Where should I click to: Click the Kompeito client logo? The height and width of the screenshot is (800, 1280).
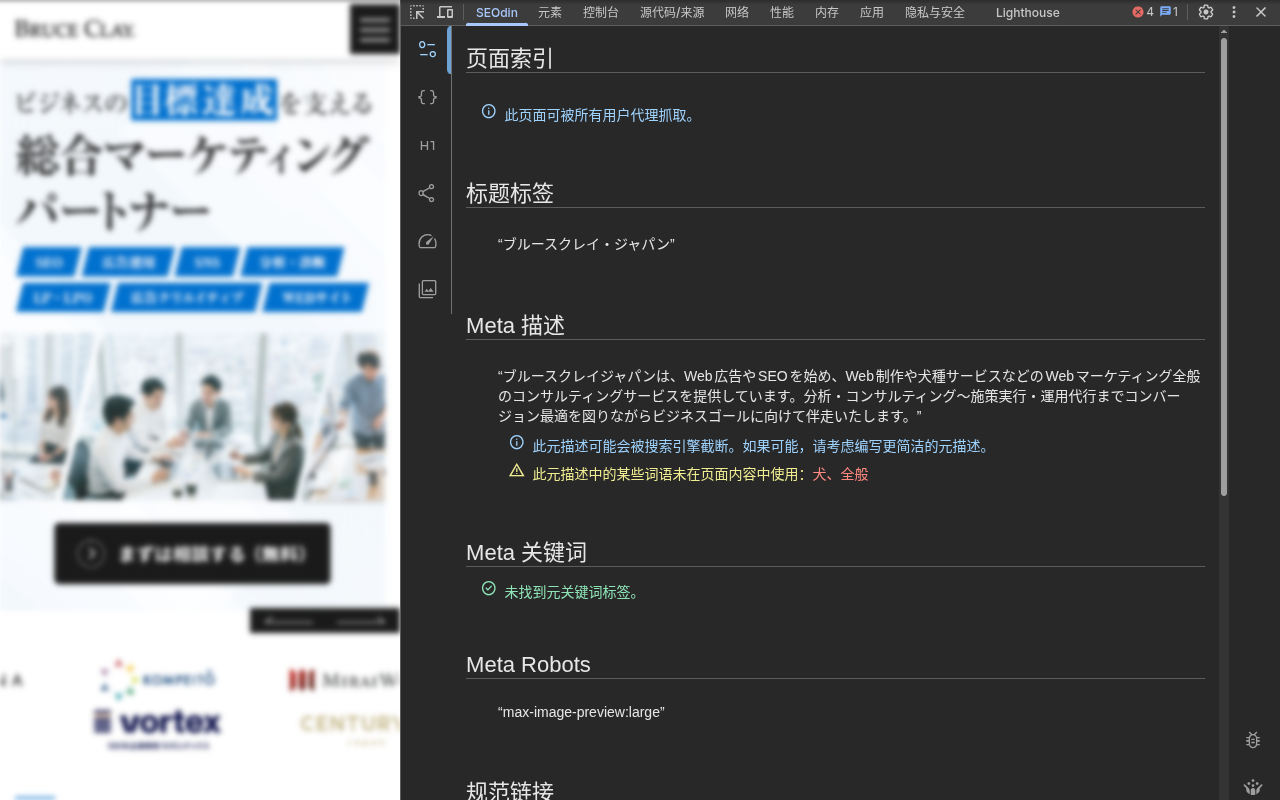click(x=158, y=679)
